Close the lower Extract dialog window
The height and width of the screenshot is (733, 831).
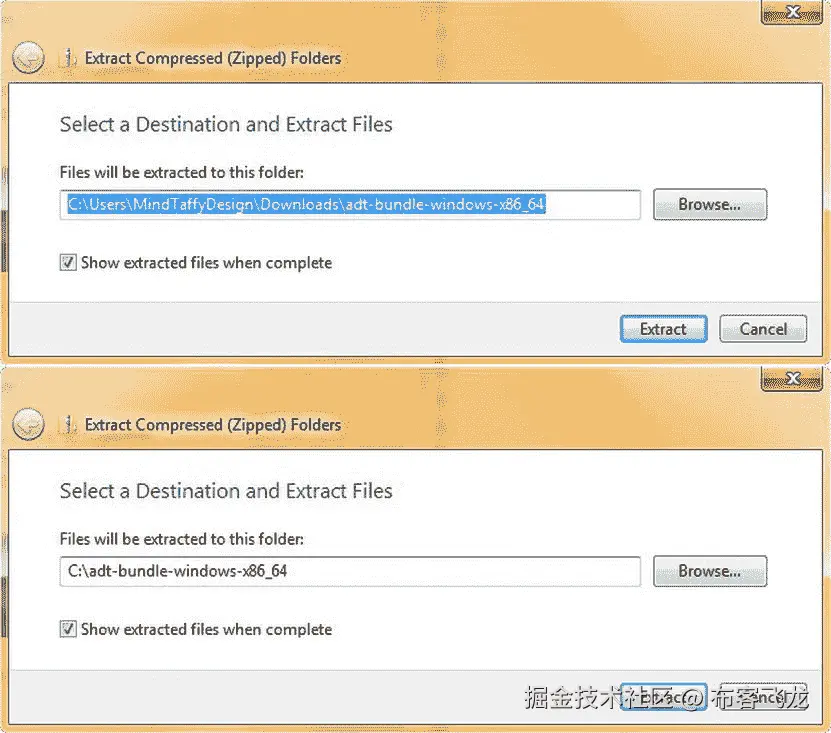click(792, 378)
